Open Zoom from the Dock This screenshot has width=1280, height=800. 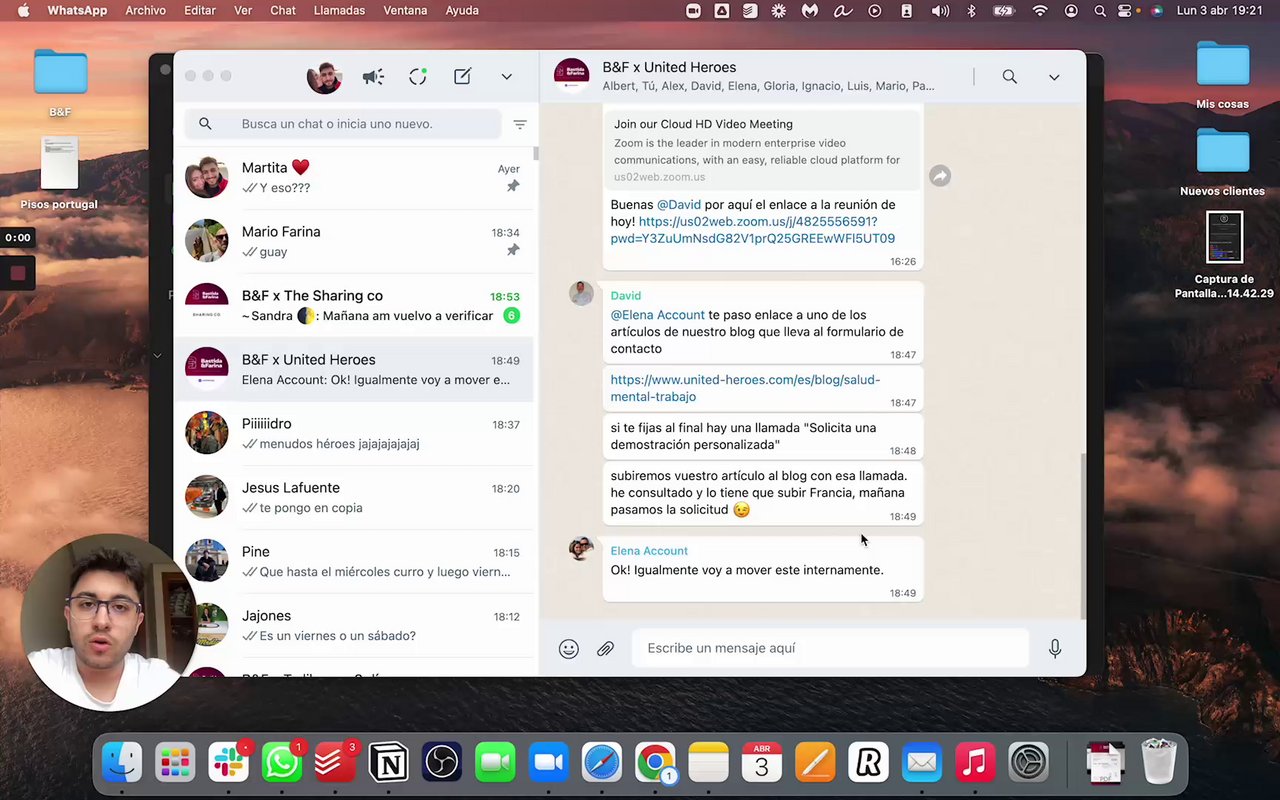click(548, 763)
